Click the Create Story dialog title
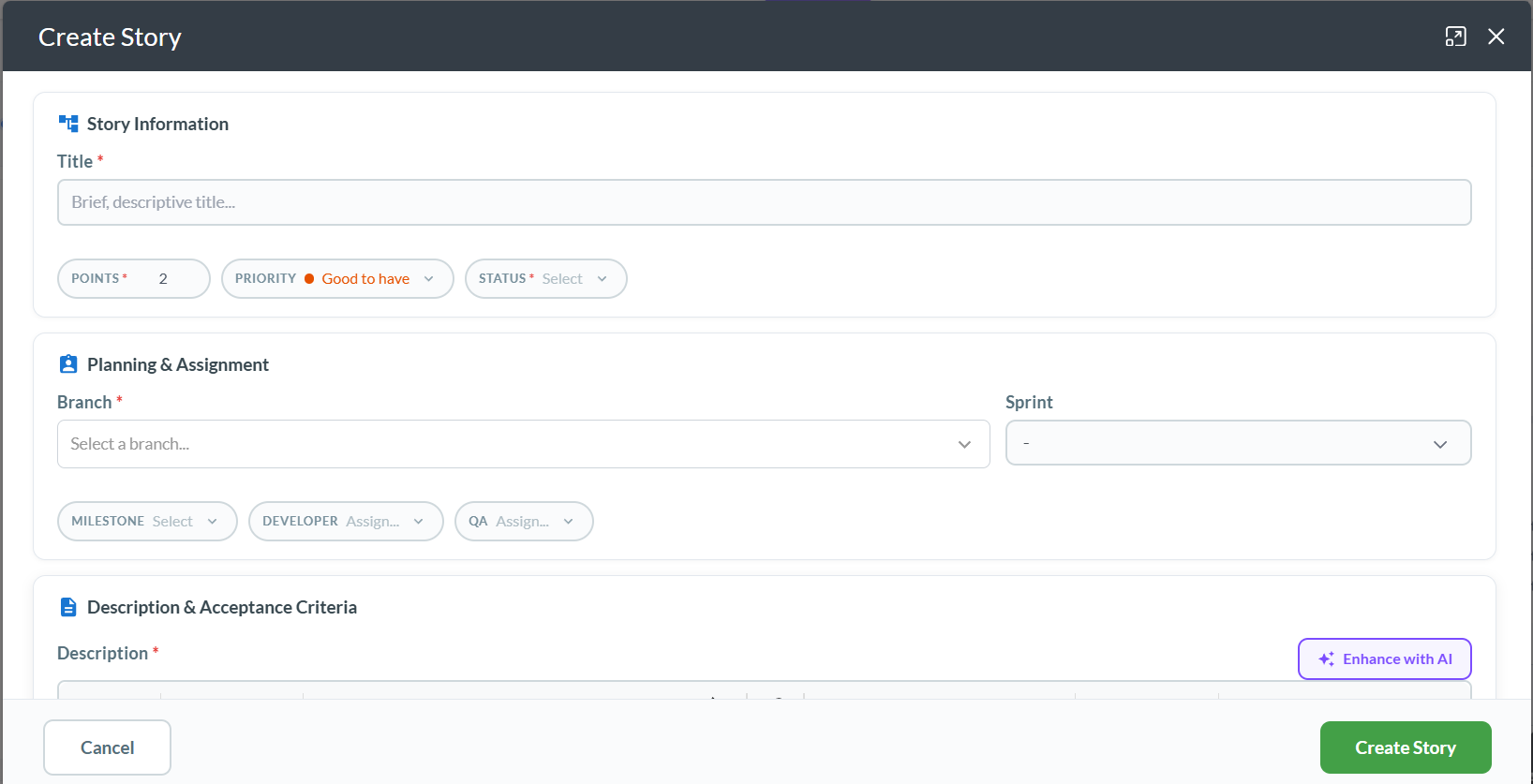 110,37
